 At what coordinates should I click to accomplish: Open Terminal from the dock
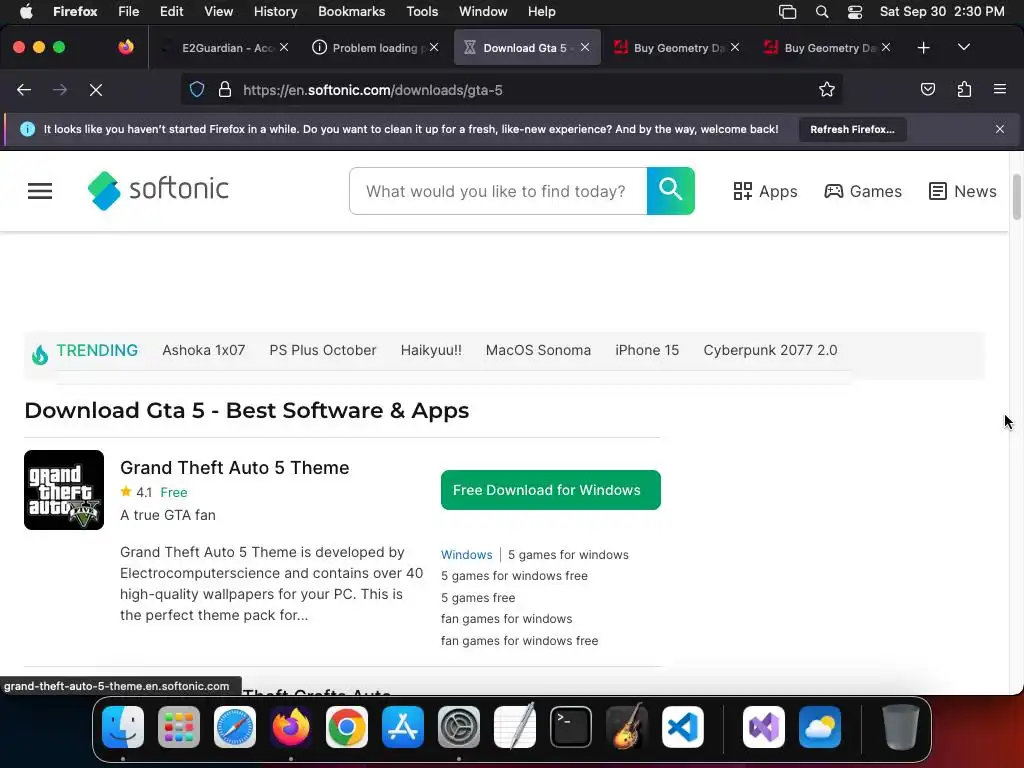tap(571, 727)
